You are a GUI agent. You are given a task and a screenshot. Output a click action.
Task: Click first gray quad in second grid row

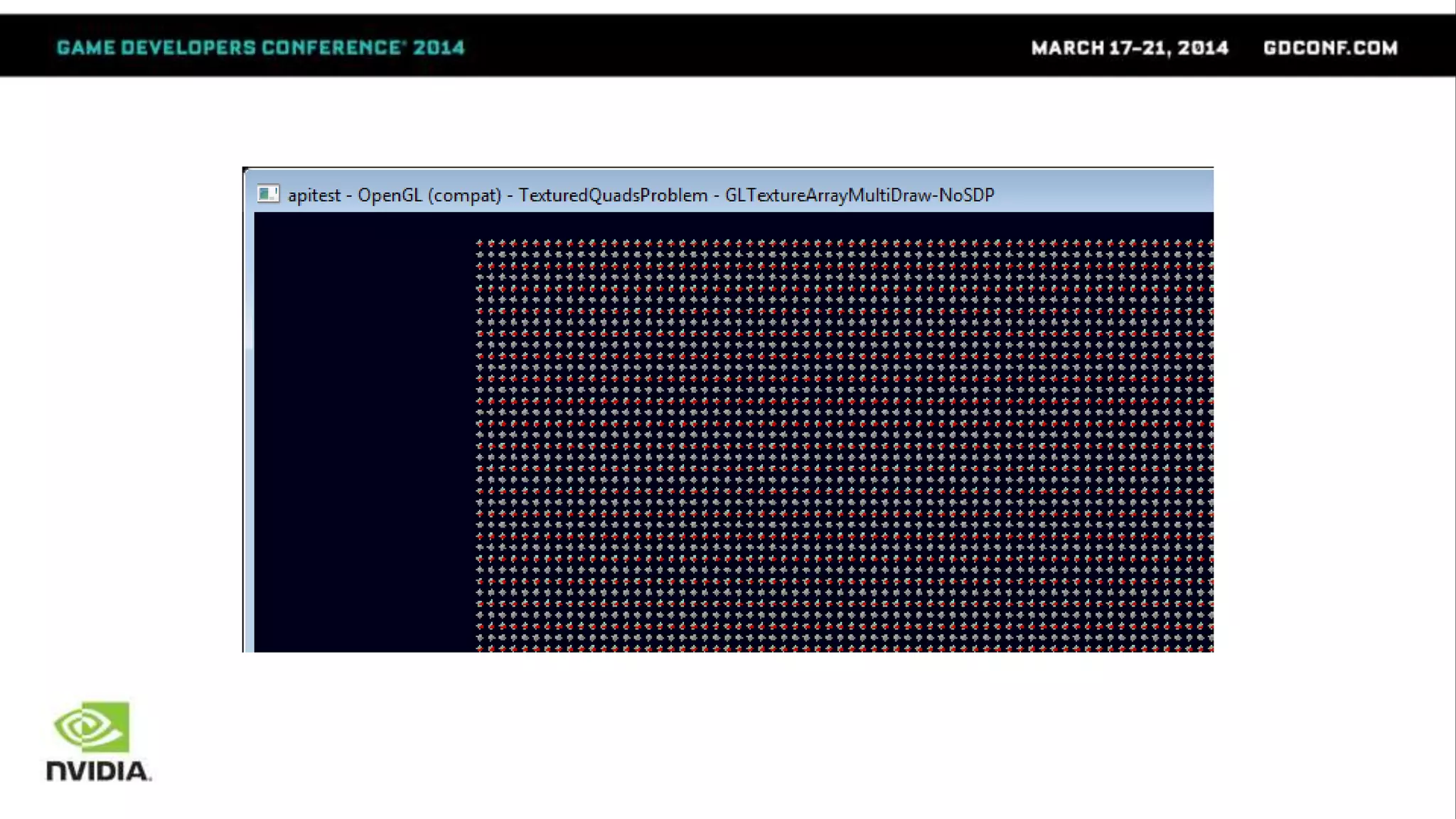point(480,255)
